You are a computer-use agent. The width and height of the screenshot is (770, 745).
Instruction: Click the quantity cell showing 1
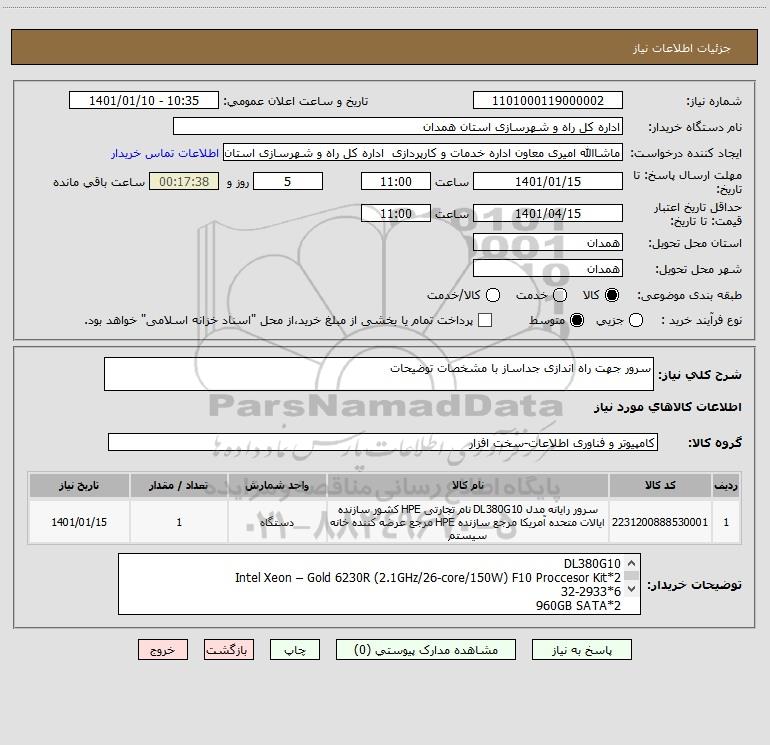click(x=179, y=522)
